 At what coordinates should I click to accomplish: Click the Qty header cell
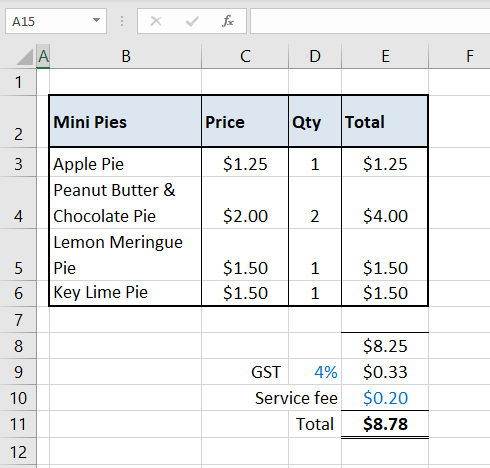[315, 122]
